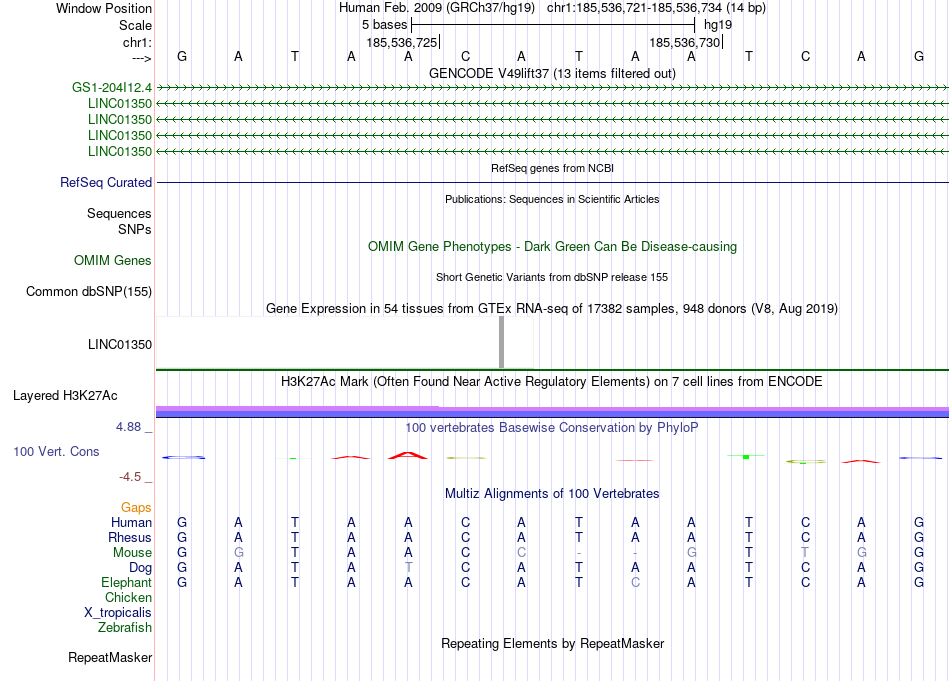Click the Human species row label

(131, 522)
